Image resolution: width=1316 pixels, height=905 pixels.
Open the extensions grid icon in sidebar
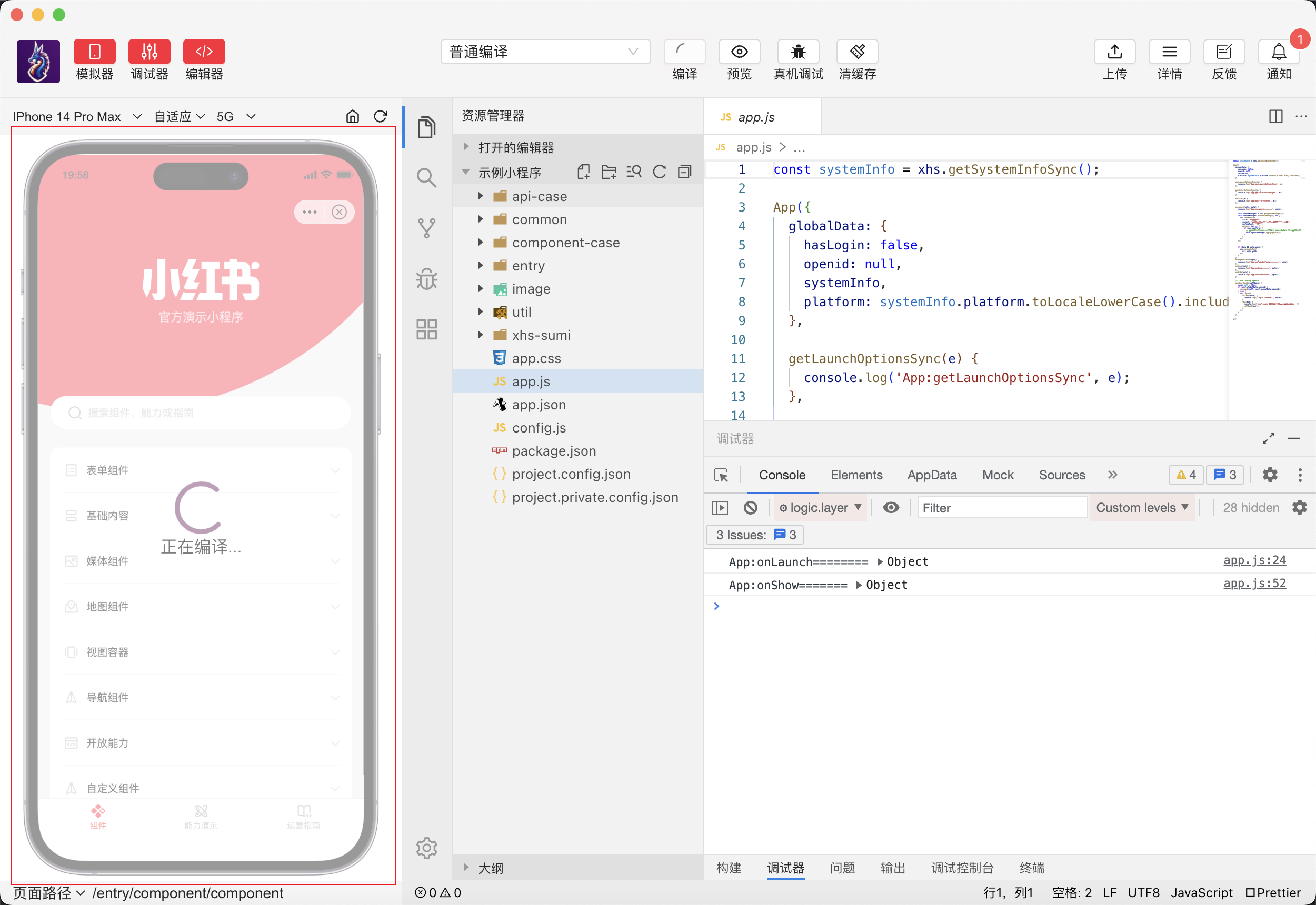[426, 329]
